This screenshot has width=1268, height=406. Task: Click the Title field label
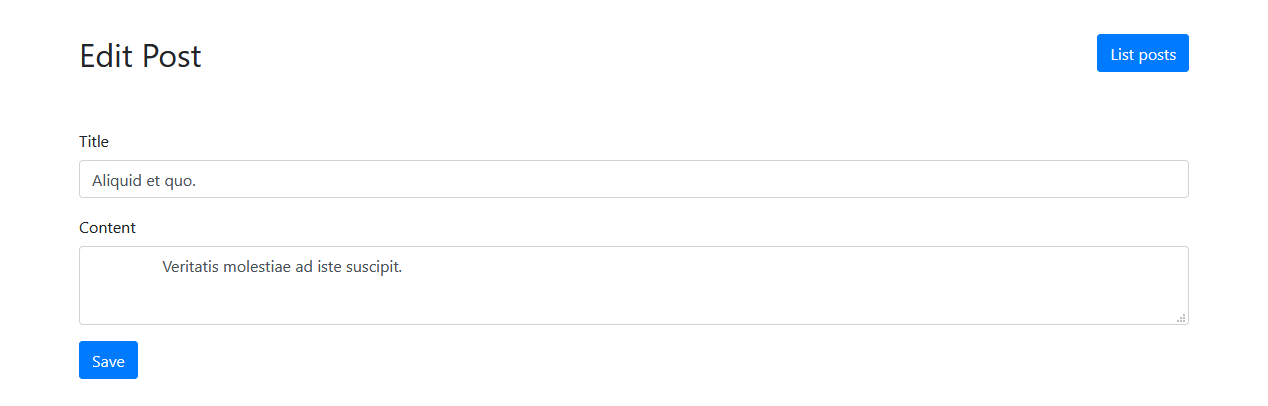[94, 142]
